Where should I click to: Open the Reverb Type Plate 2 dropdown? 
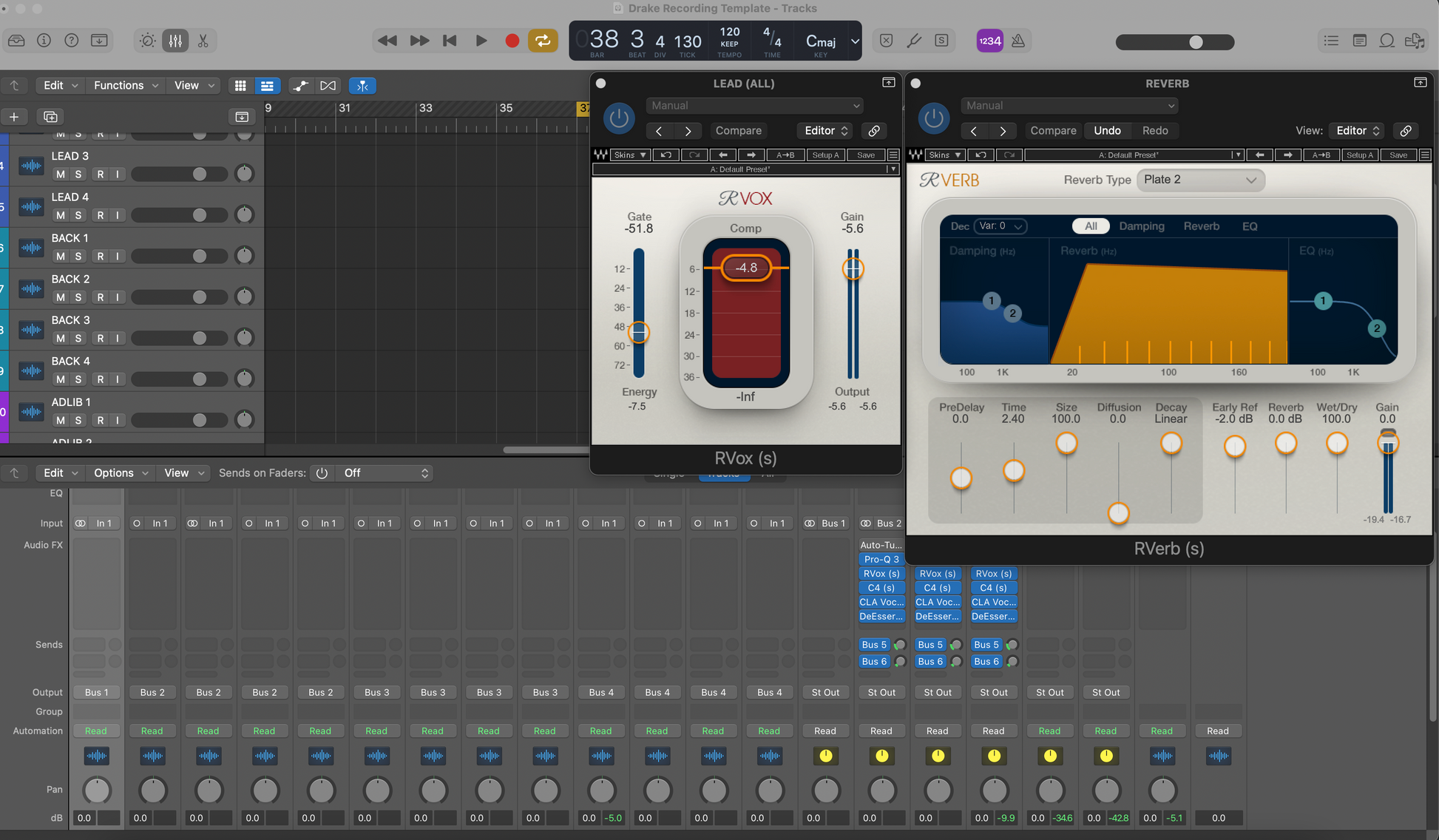tap(1199, 180)
